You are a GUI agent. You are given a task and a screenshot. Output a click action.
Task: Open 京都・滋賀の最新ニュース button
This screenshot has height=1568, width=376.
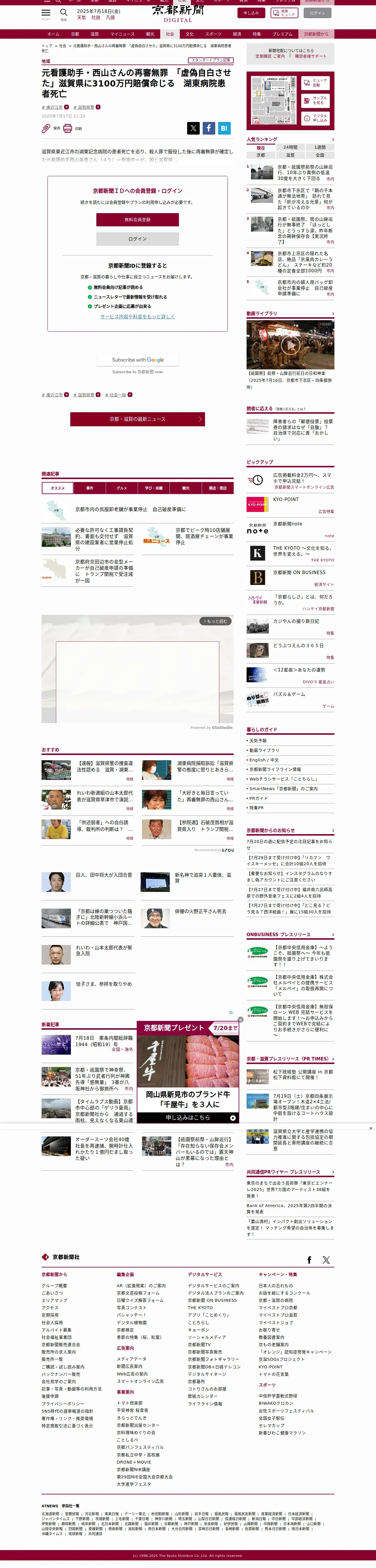[138, 419]
